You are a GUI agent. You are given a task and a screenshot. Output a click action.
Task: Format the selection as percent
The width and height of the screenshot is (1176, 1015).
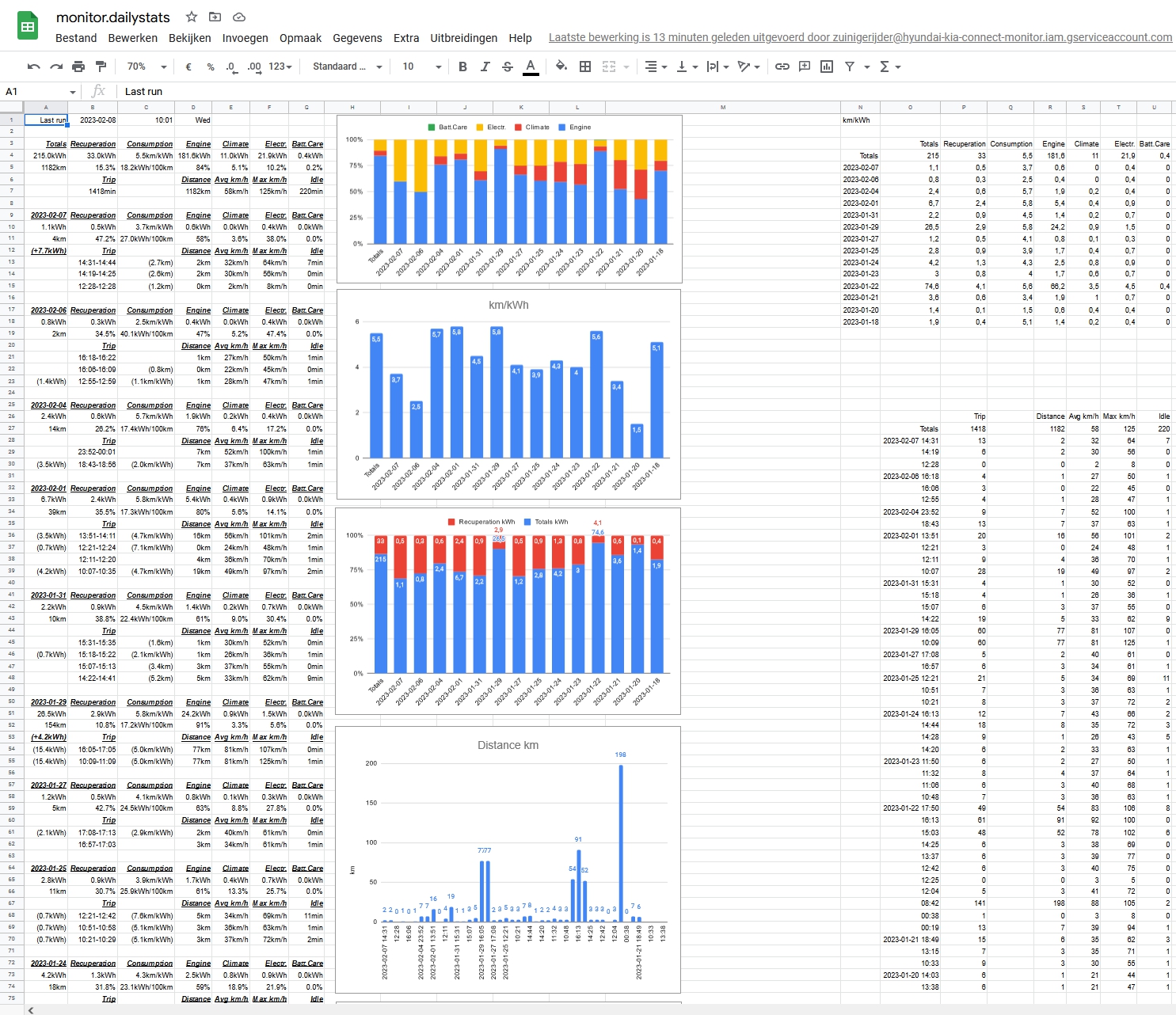click(211, 67)
